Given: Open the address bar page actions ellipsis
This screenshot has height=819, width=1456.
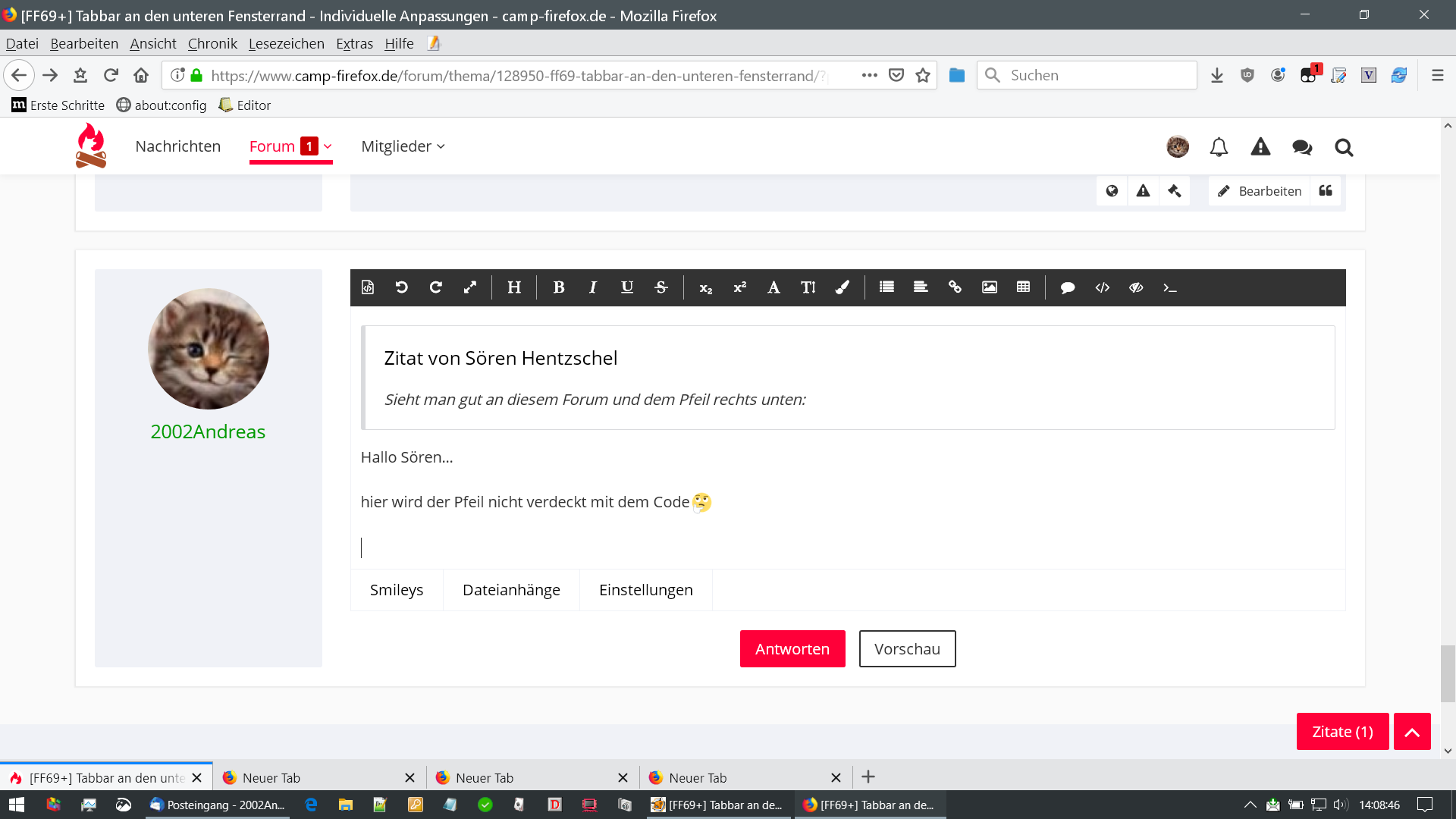Looking at the screenshot, I should point(869,75).
